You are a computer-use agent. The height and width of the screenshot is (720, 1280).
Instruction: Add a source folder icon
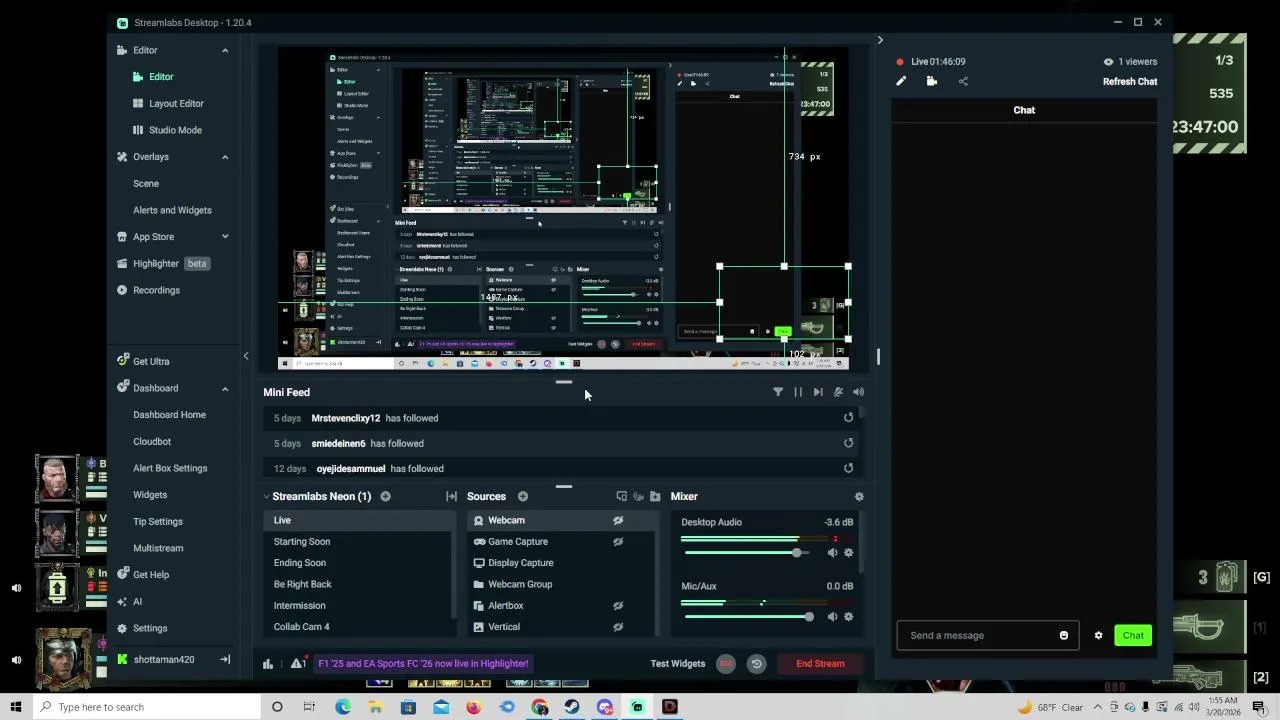[655, 496]
